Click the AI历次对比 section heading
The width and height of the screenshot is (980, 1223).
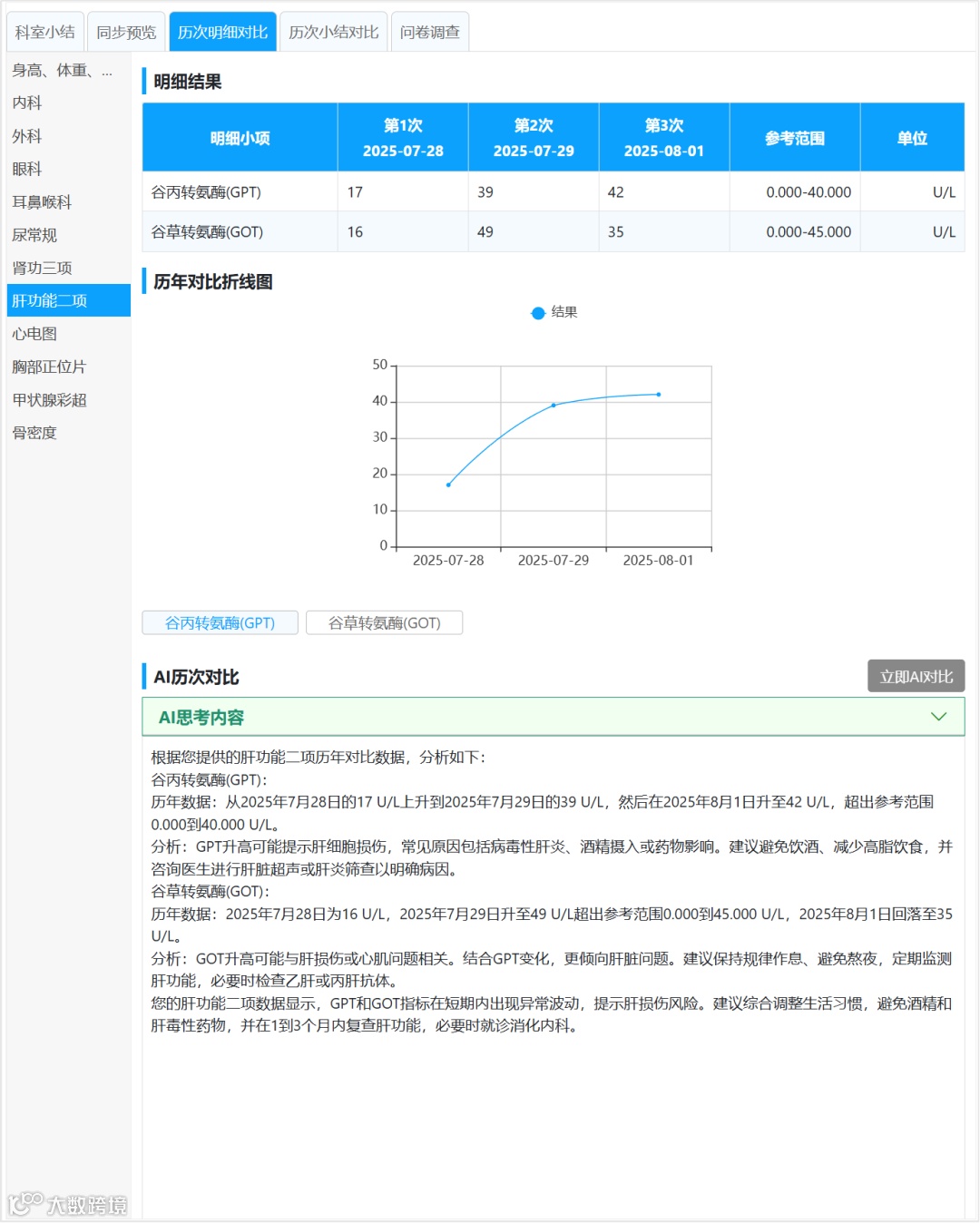[x=196, y=677]
